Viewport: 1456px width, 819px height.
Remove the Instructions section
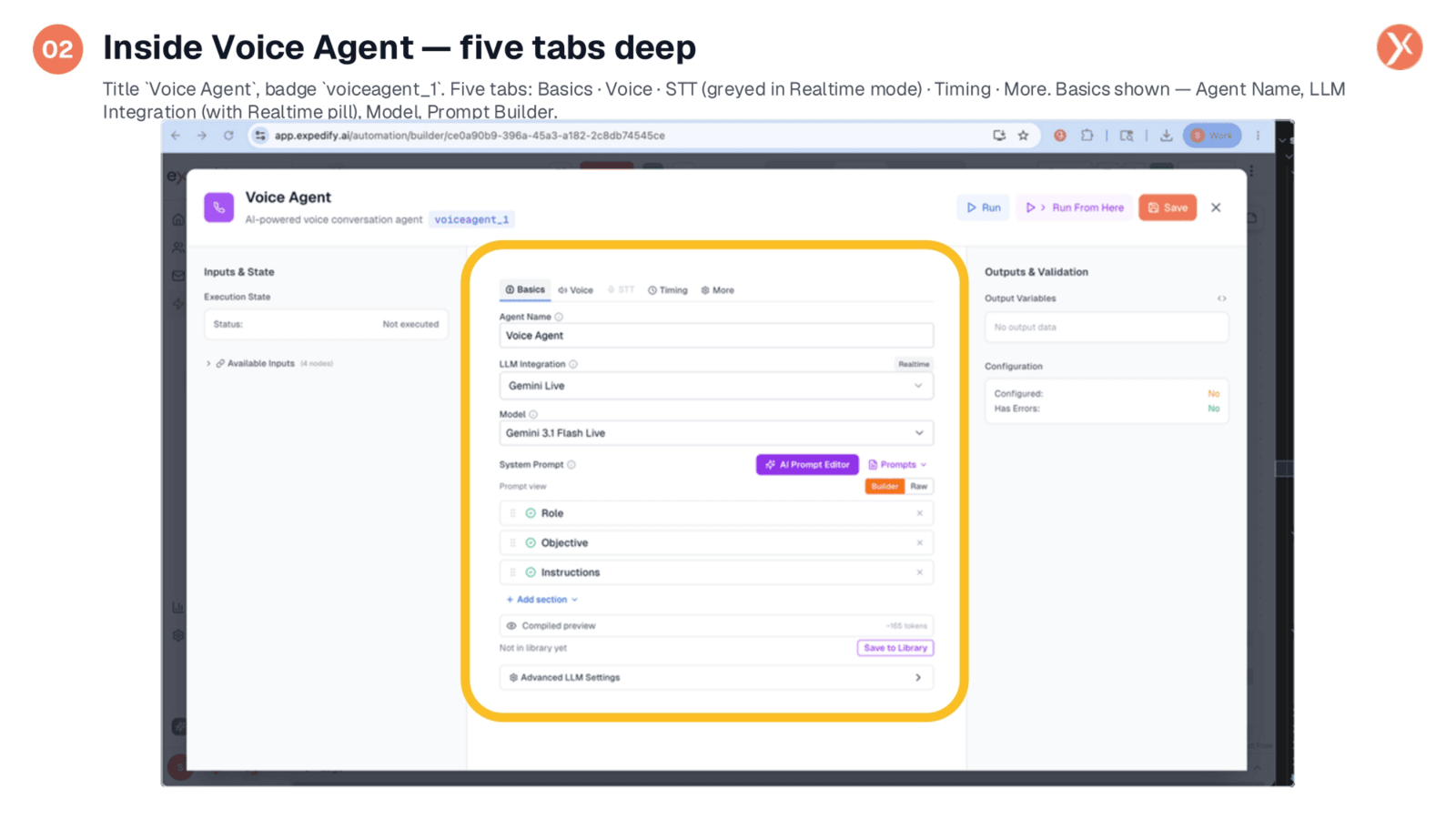(920, 572)
